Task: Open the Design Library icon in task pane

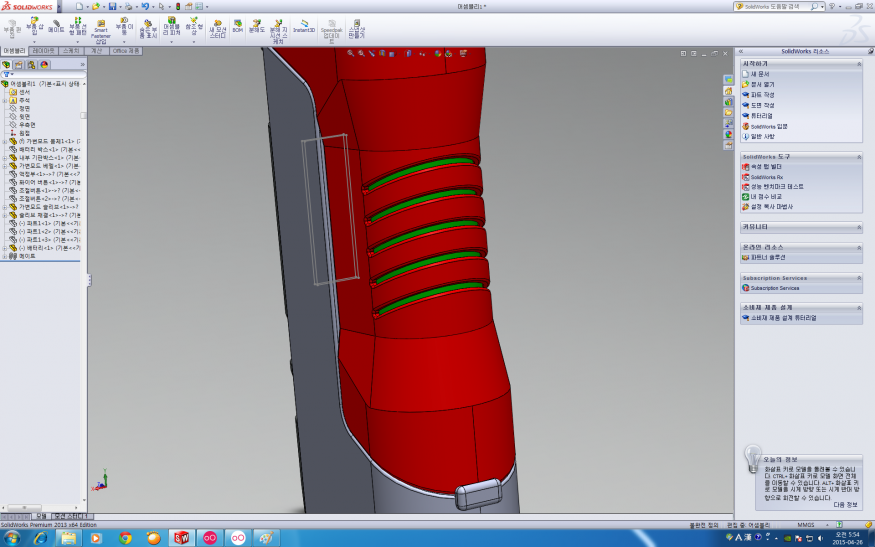Action: point(728,102)
